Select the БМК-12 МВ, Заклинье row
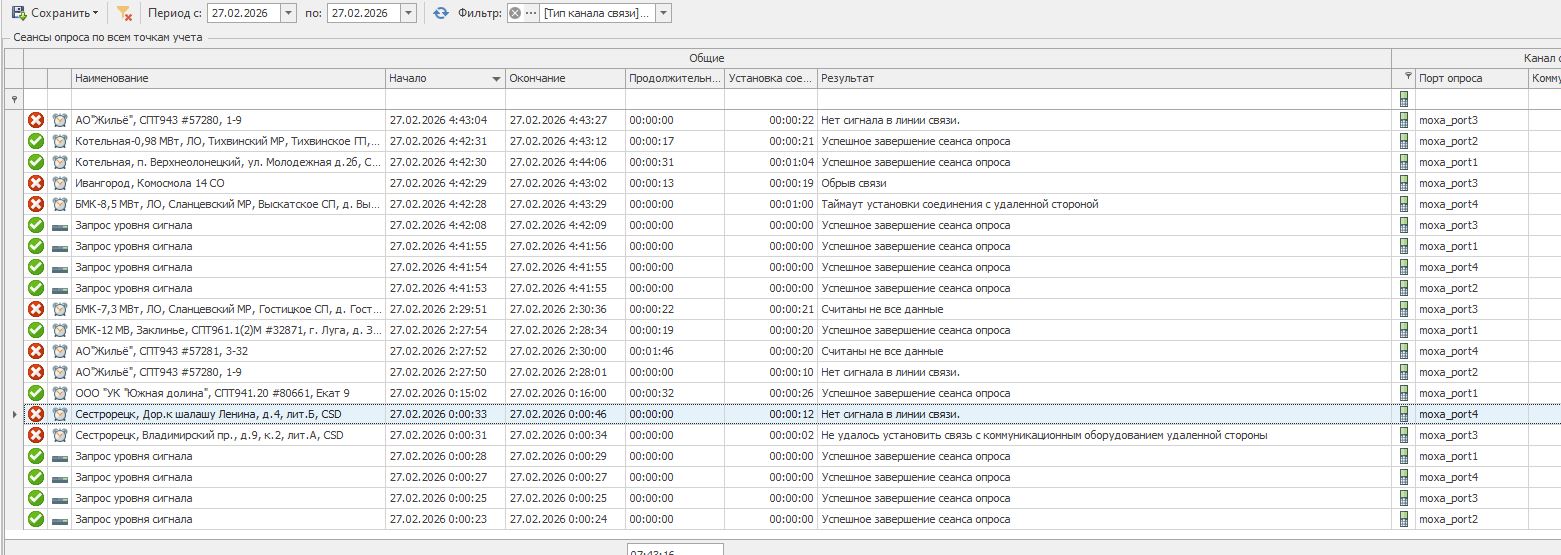 [228, 330]
